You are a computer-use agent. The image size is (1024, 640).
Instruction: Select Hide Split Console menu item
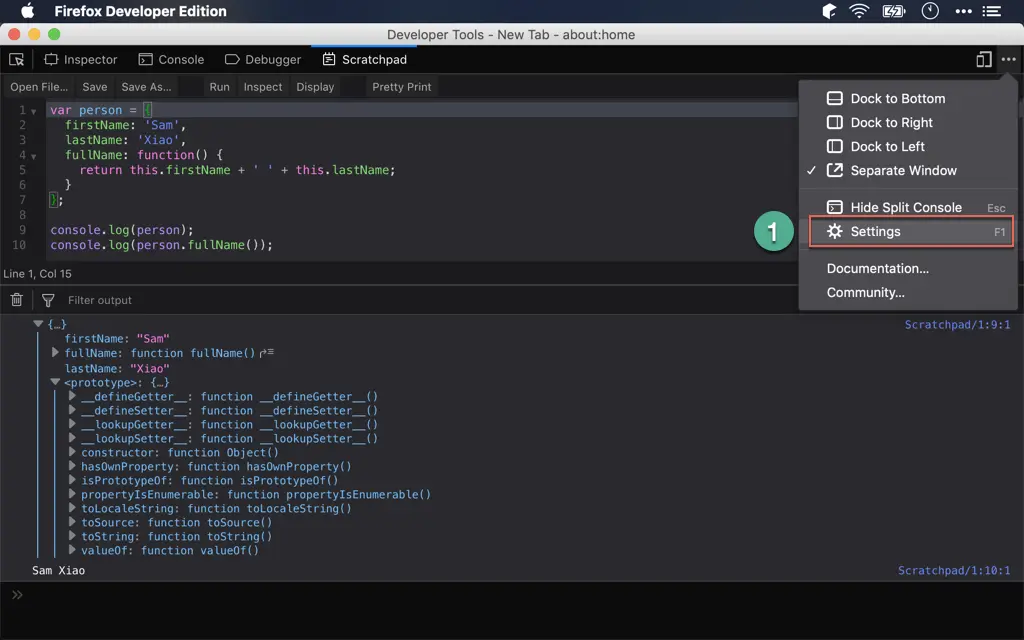[x=905, y=208]
